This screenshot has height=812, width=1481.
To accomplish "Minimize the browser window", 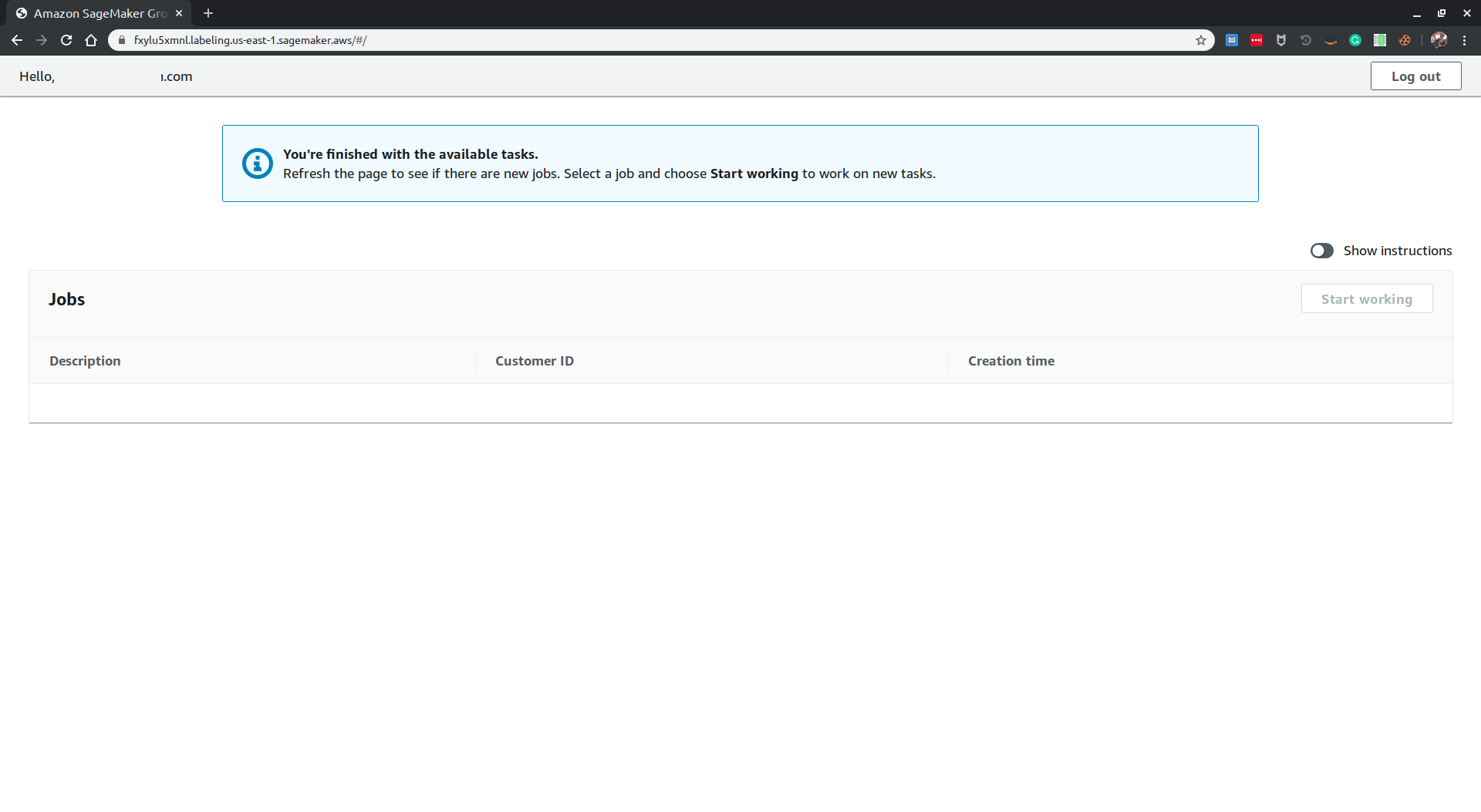I will (x=1417, y=13).
